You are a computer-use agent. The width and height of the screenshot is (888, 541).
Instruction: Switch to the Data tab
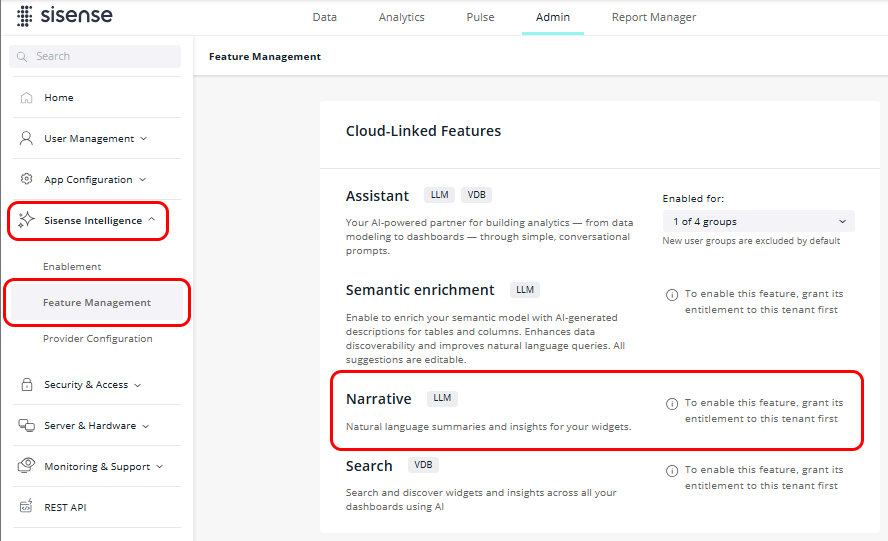click(x=325, y=17)
